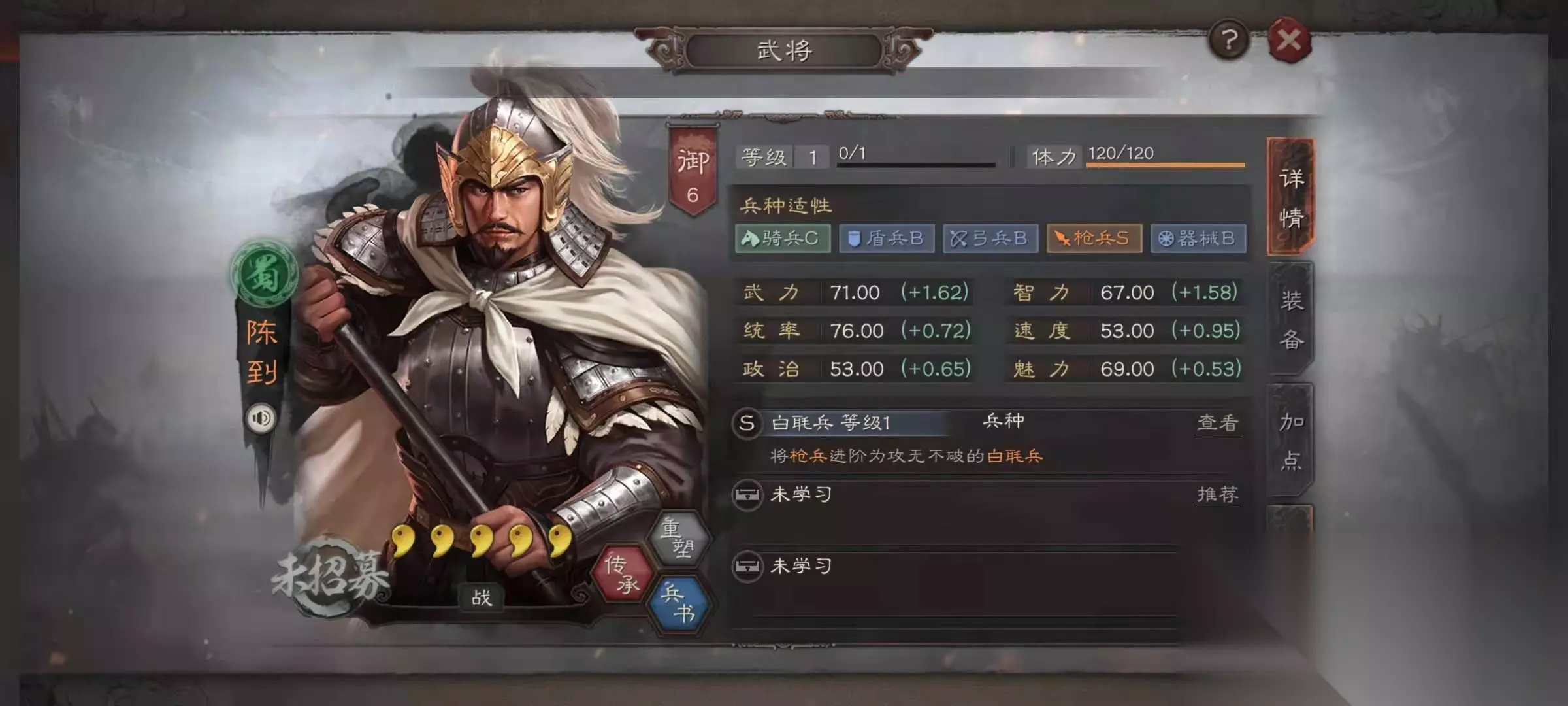Select the 枪兵S troop aptitude badge

(x=1094, y=239)
